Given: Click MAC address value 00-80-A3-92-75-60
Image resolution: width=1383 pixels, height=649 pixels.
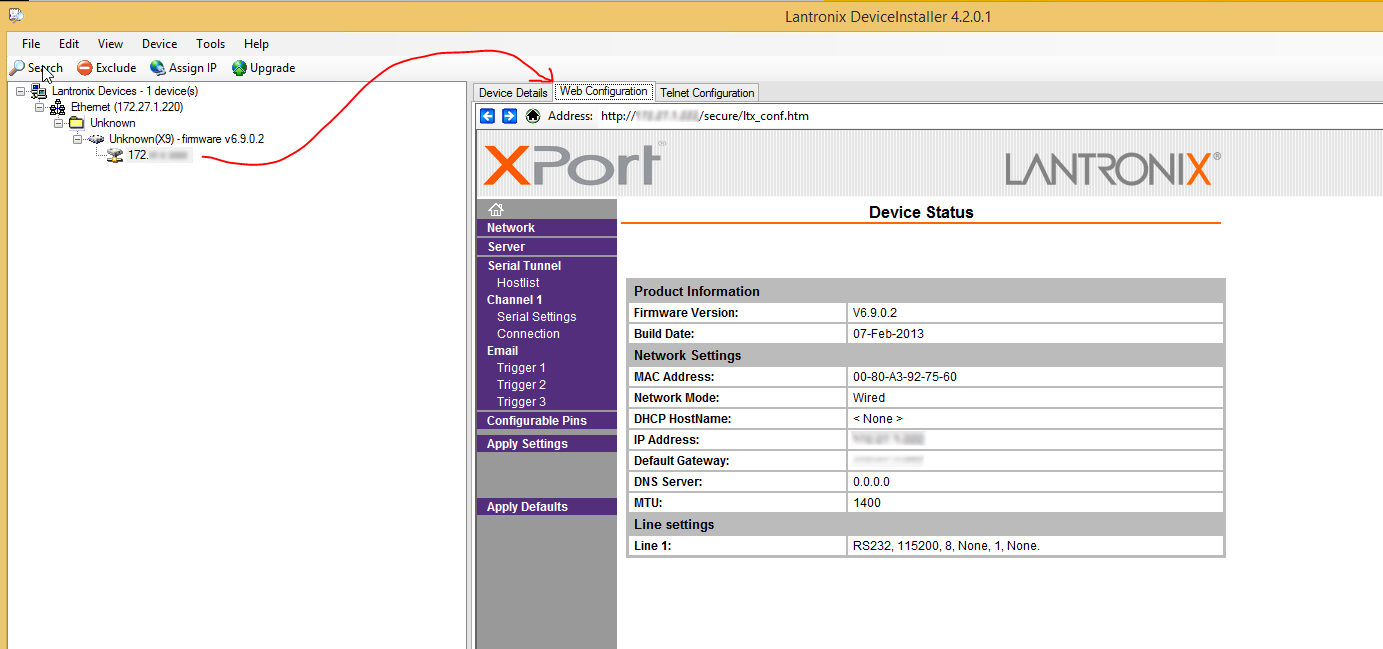Looking at the screenshot, I should coord(905,377).
